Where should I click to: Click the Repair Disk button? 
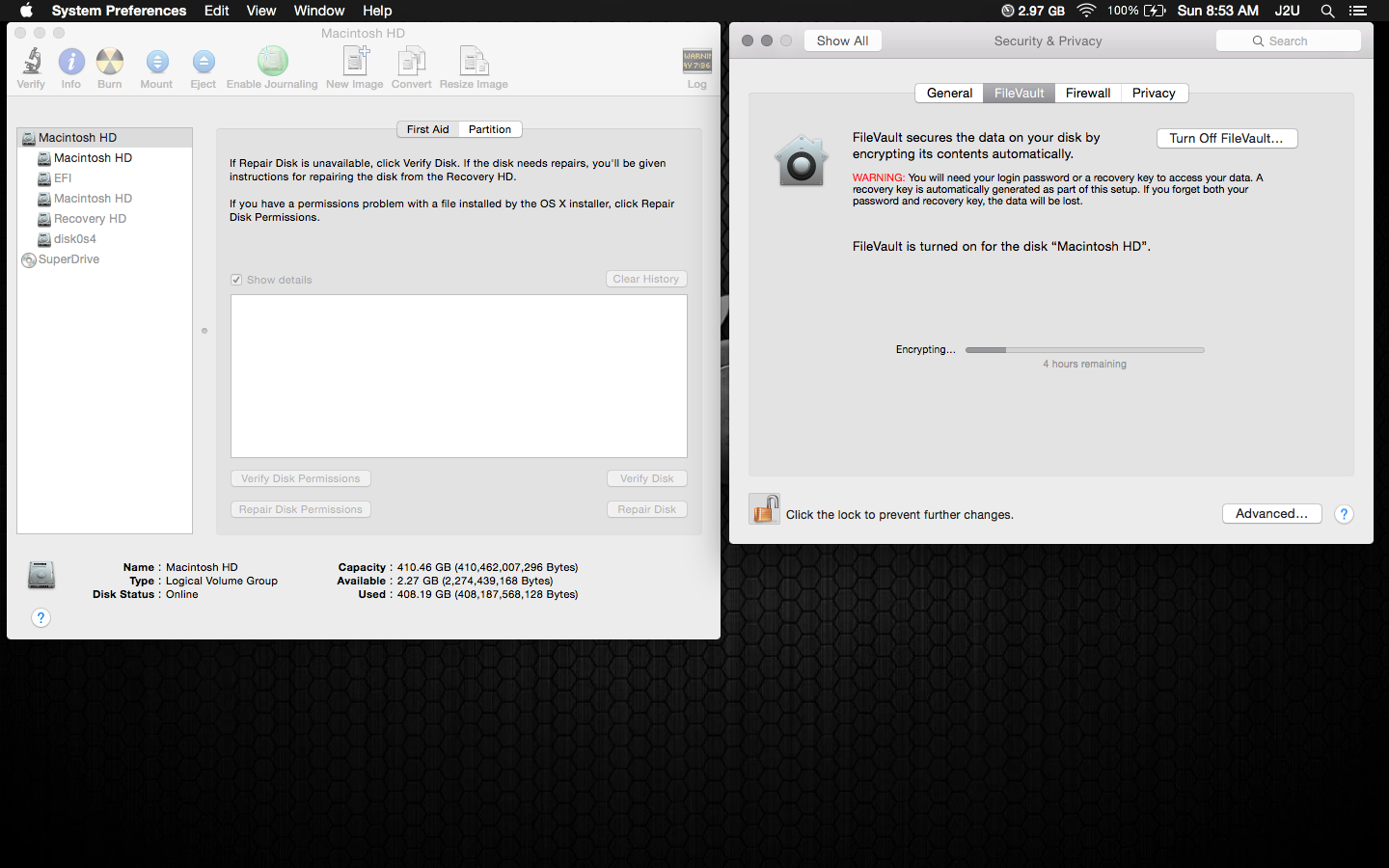pos(647,509)
